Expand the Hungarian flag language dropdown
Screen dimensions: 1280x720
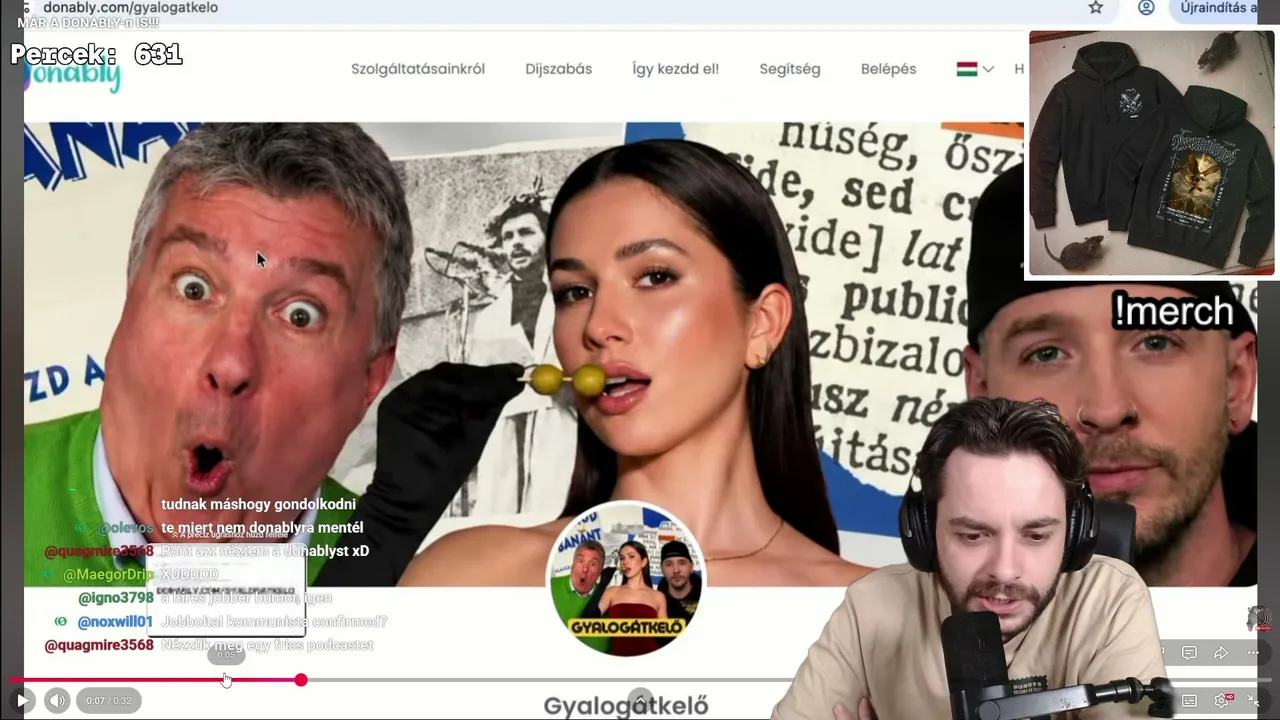pyautogui.click(x=975, y=69)
